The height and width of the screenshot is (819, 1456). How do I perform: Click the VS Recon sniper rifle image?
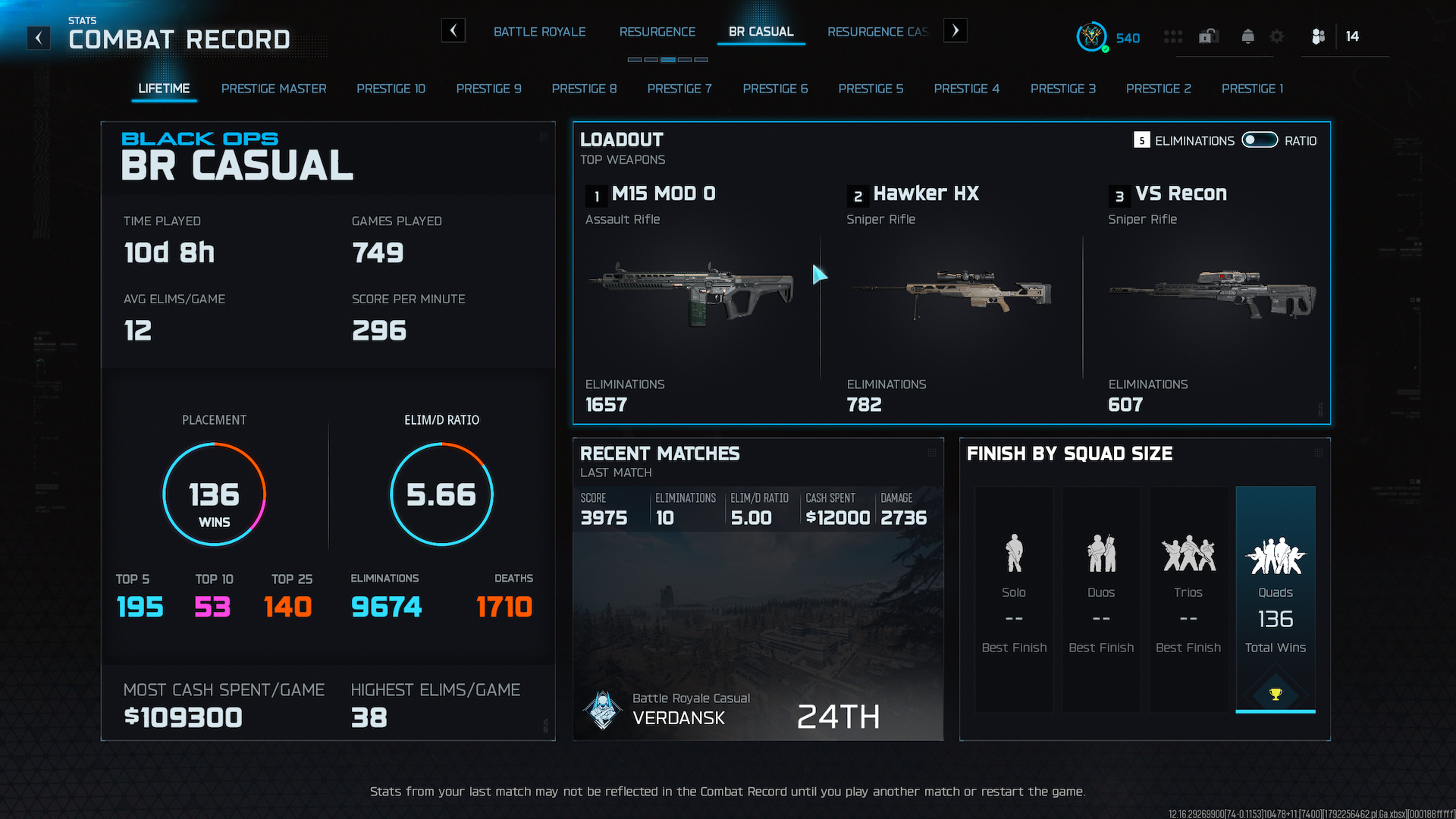(x=1213, y=296)
